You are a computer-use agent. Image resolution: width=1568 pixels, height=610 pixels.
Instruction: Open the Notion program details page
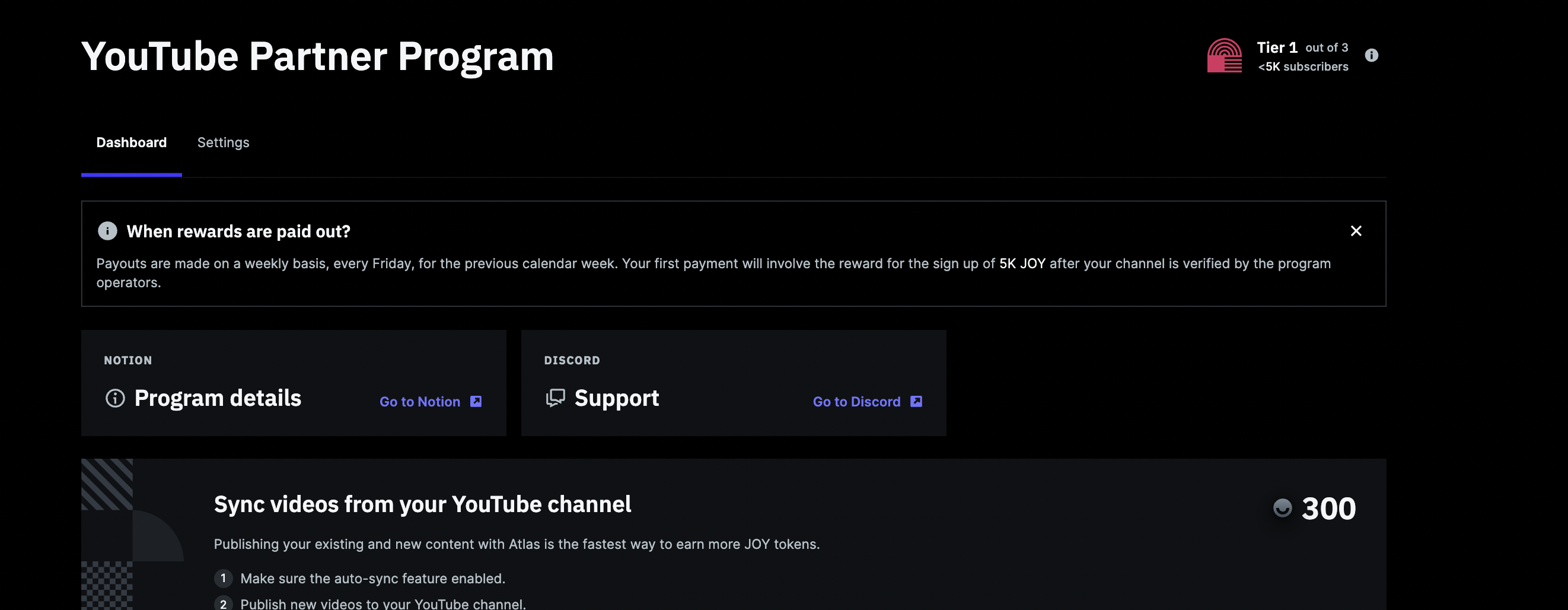(x=420, y=401)
